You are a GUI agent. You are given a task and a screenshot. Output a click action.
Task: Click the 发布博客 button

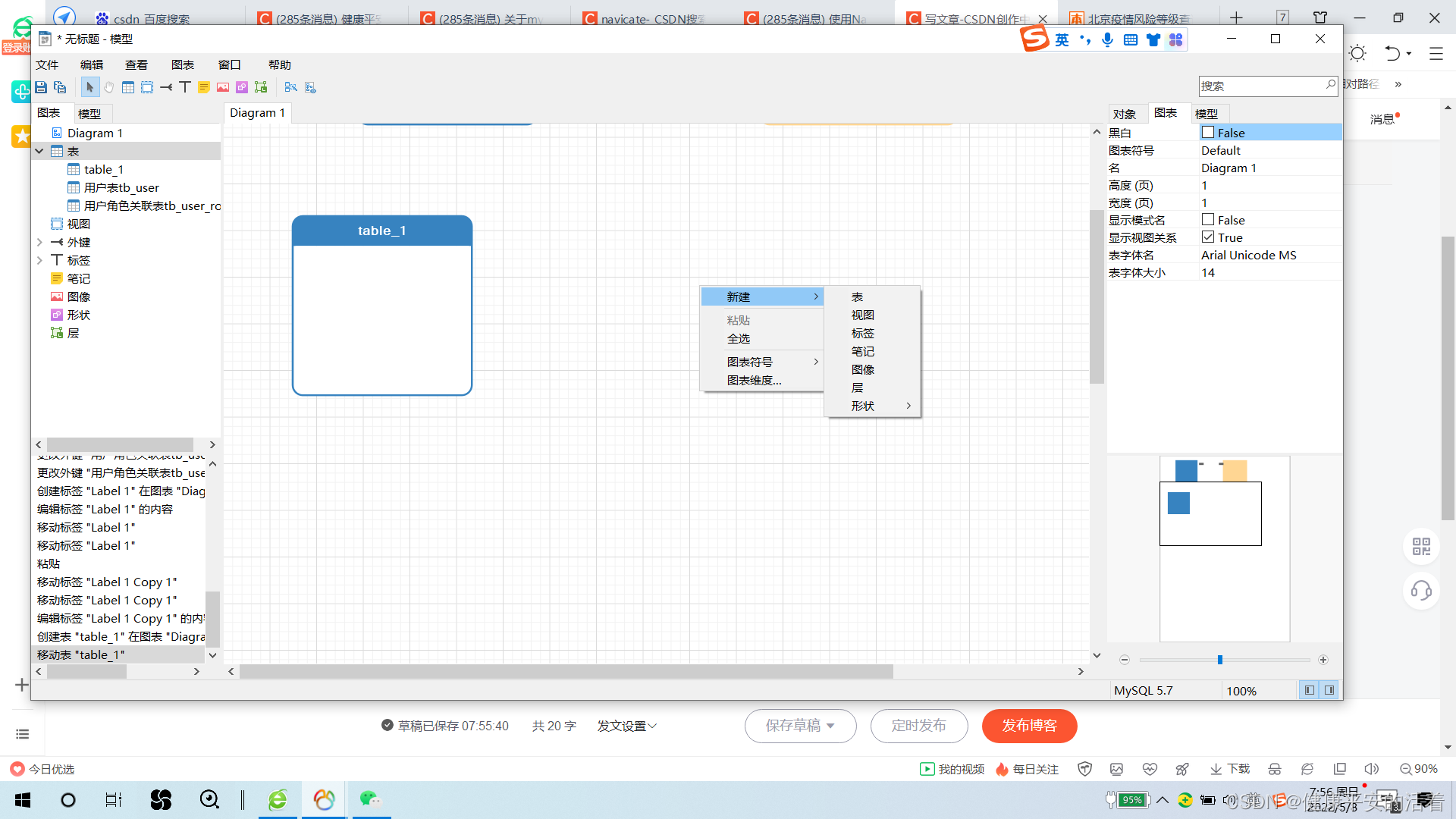(x=1029, y=726)
